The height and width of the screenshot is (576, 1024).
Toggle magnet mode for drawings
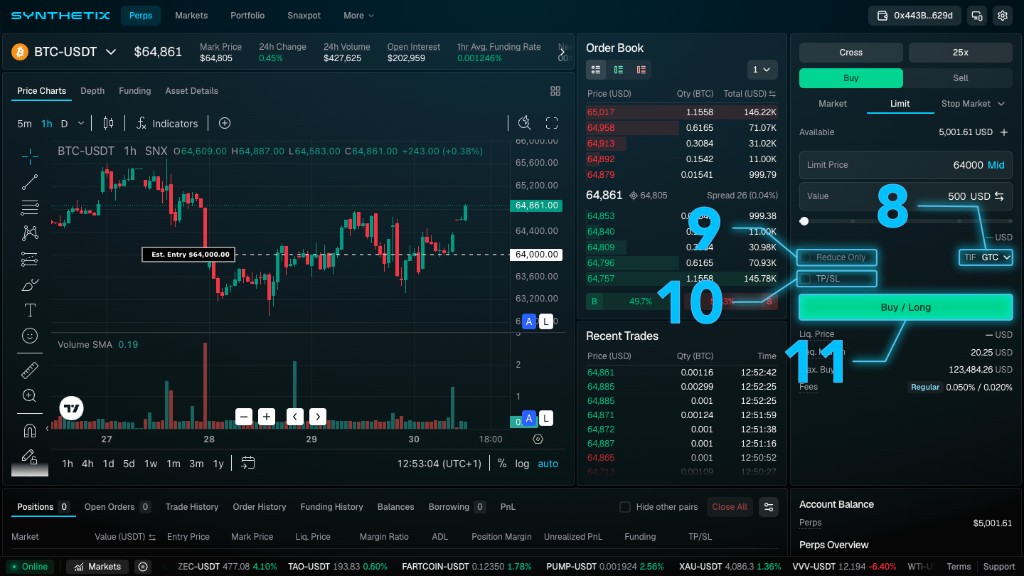point(29,430)
